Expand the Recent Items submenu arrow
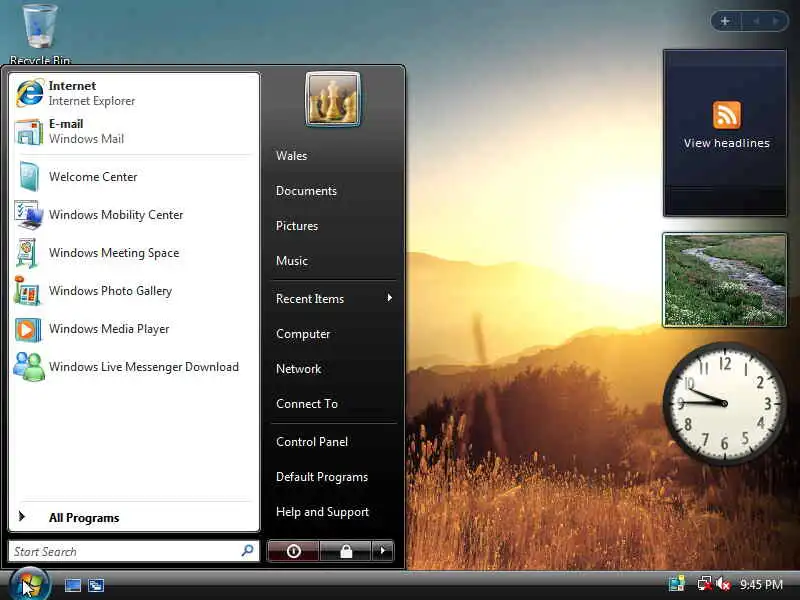 click(x=390, y=297)
